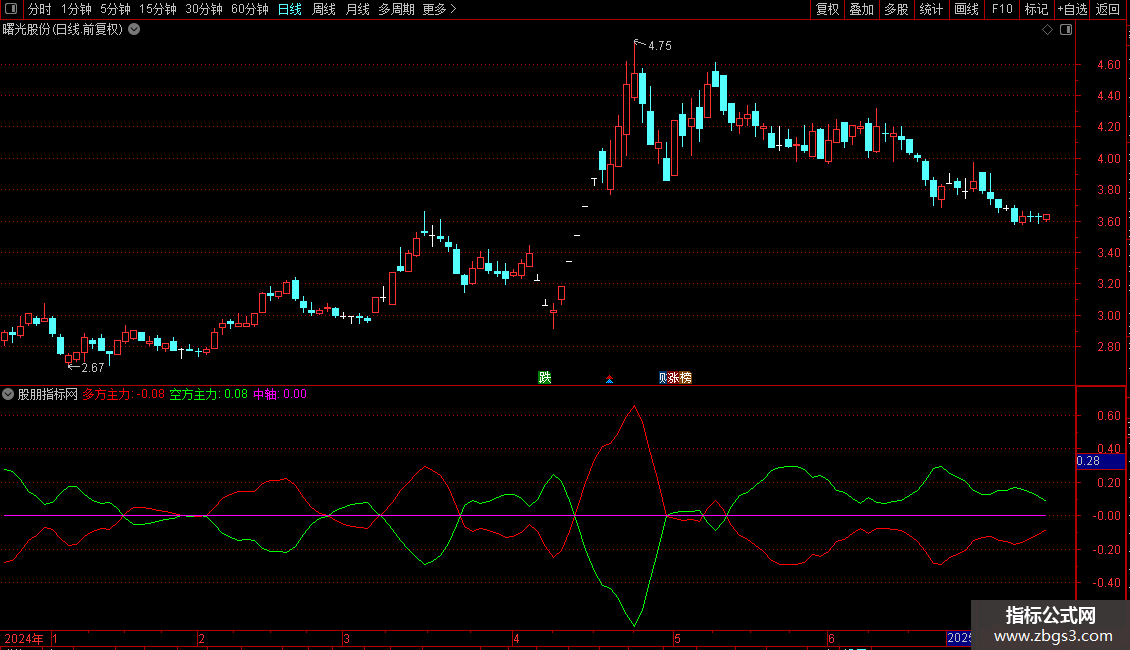Switch to 分时 intraday view

click(40, 9)
